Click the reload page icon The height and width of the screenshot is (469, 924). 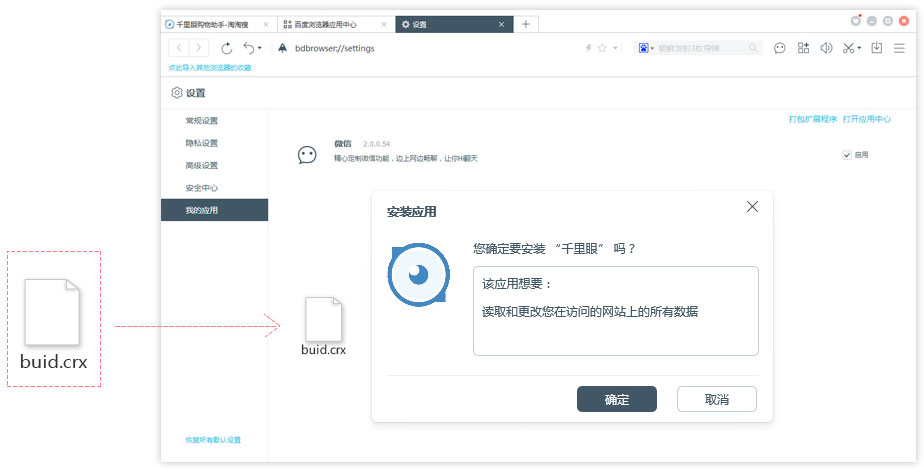(x=226, y=48)
